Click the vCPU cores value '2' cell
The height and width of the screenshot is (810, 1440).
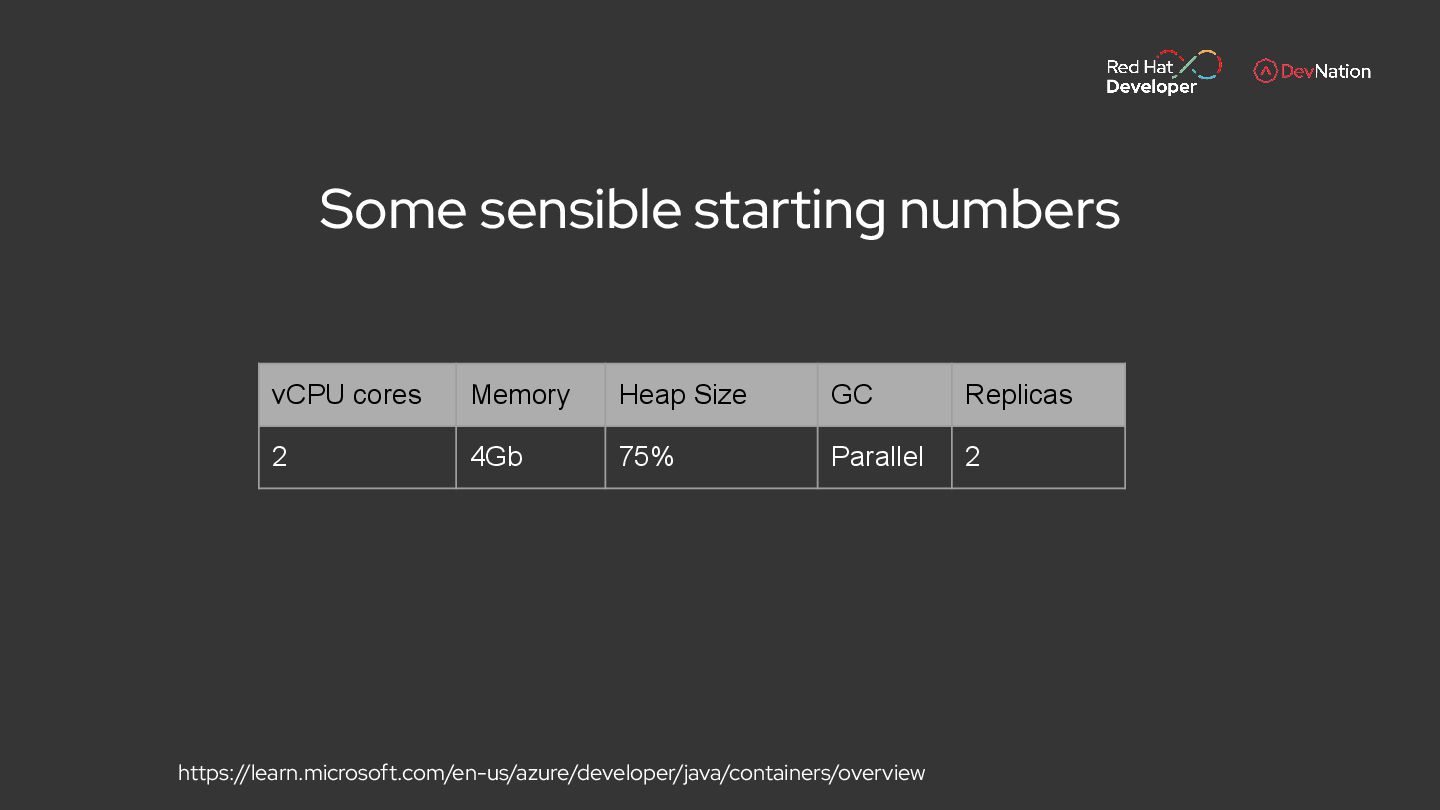coord(357,457)
